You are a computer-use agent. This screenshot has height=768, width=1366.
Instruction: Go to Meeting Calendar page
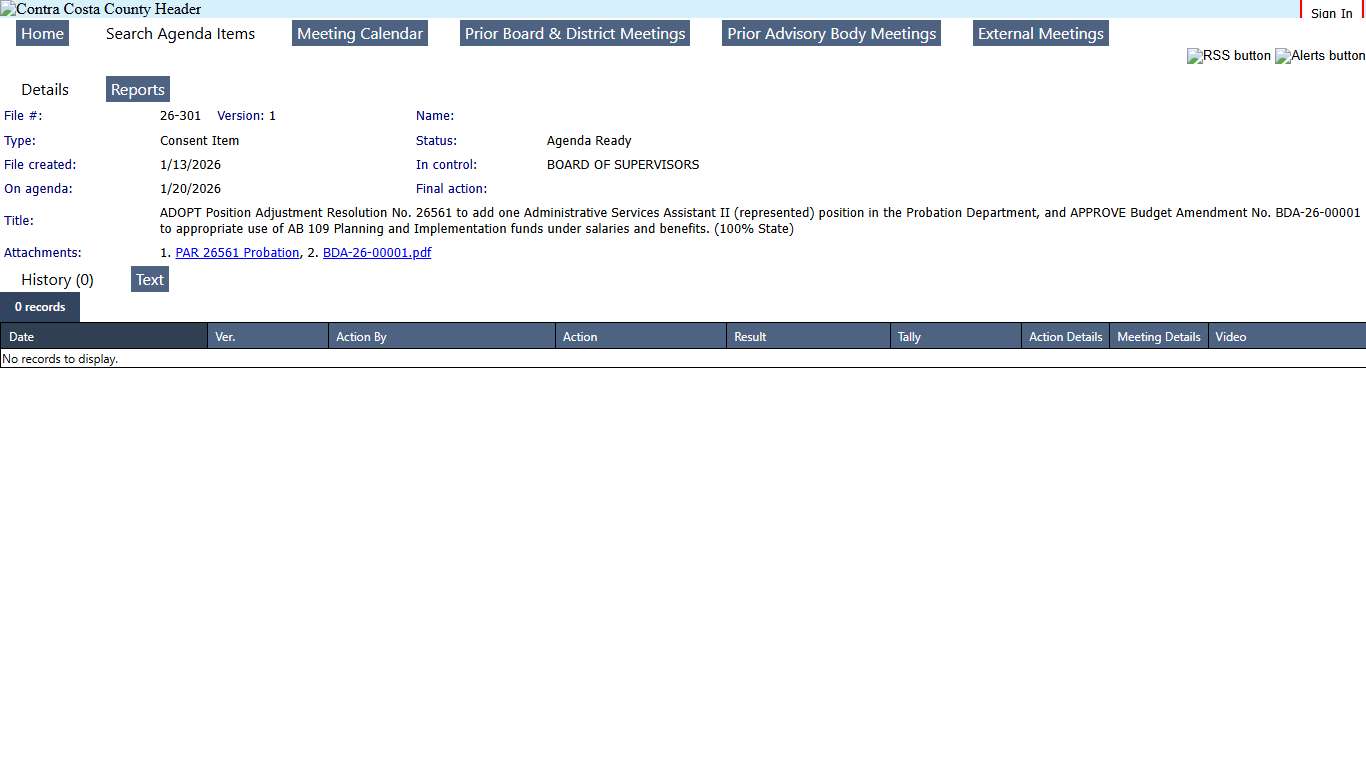point(360,34)
